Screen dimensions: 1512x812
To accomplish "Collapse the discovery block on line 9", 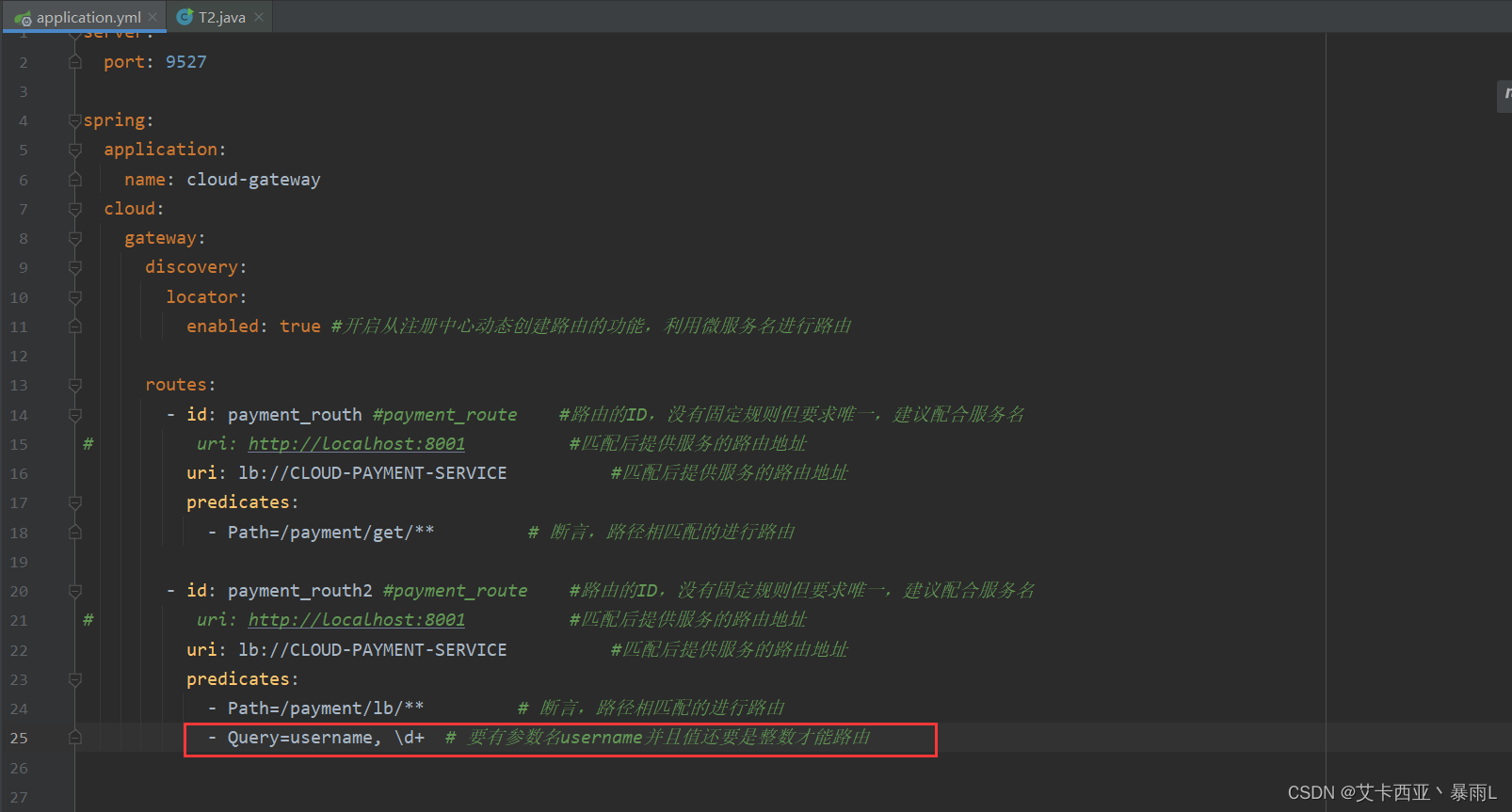I will [x=75, y=267].
